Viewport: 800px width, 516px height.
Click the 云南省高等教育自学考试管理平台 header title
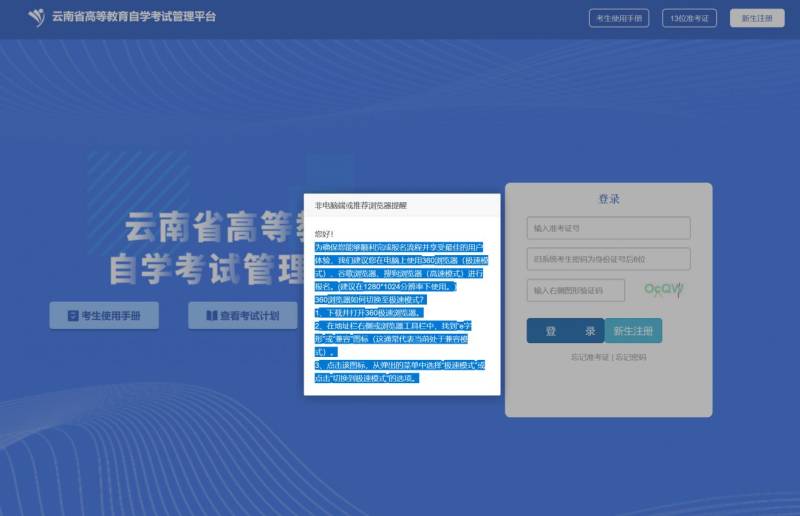(133, 17)
